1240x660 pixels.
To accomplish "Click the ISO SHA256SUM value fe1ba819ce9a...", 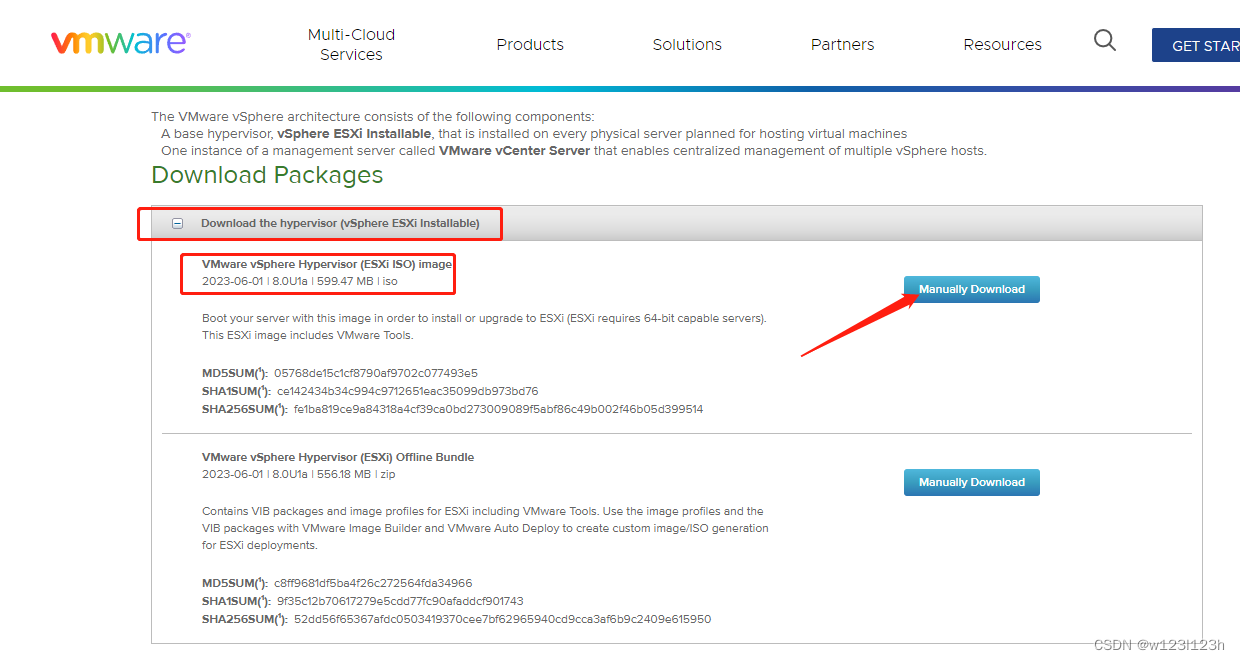I will pyautogui.click(x=498, y=409).
